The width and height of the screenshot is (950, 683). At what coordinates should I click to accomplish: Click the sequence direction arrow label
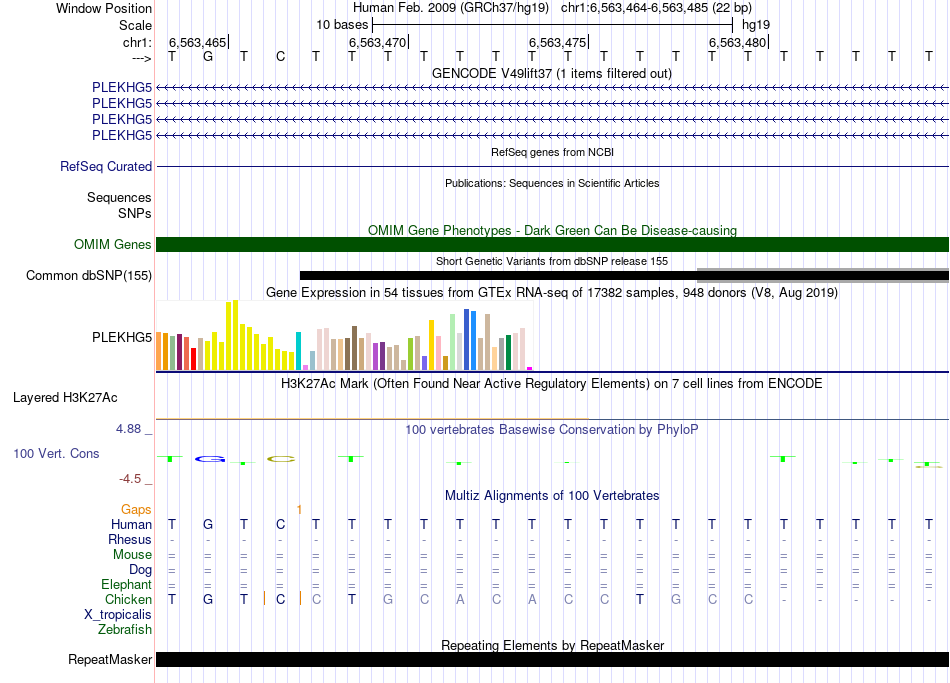coord(142,58)
